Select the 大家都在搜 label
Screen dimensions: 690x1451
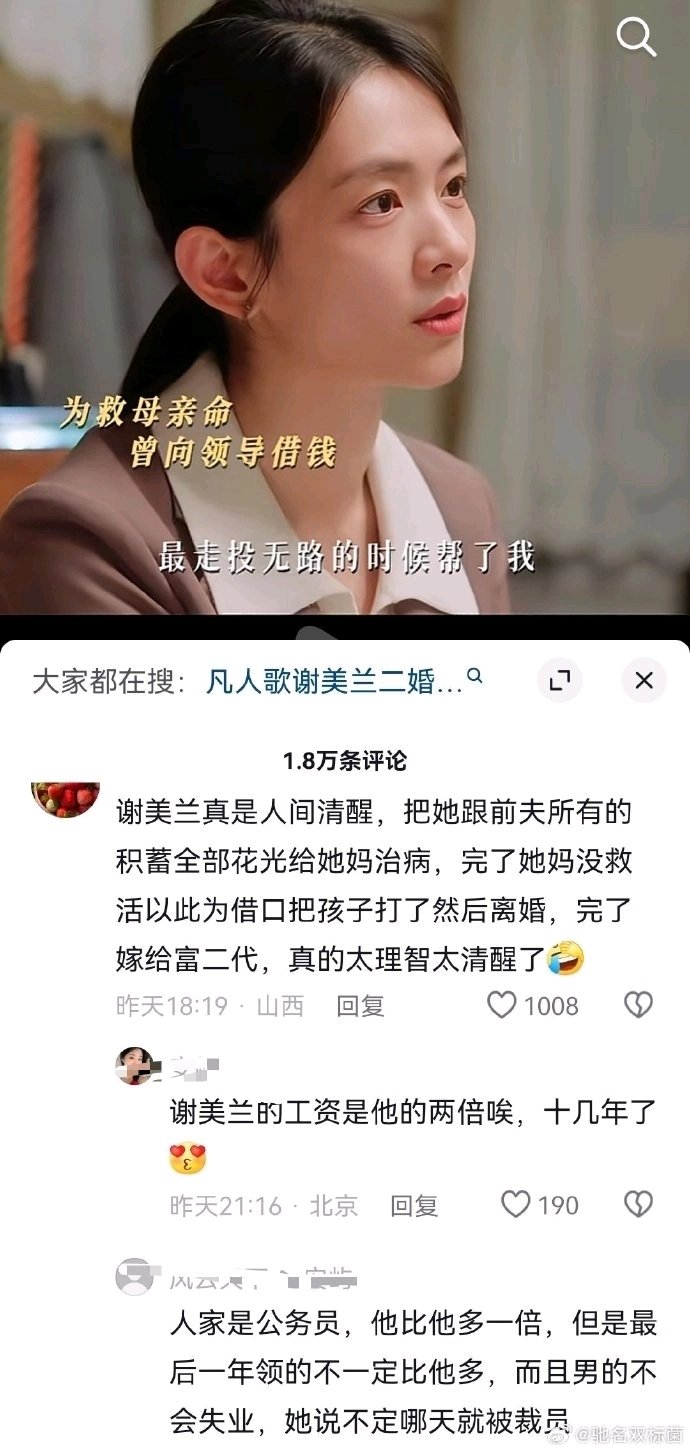coord(109,682)
